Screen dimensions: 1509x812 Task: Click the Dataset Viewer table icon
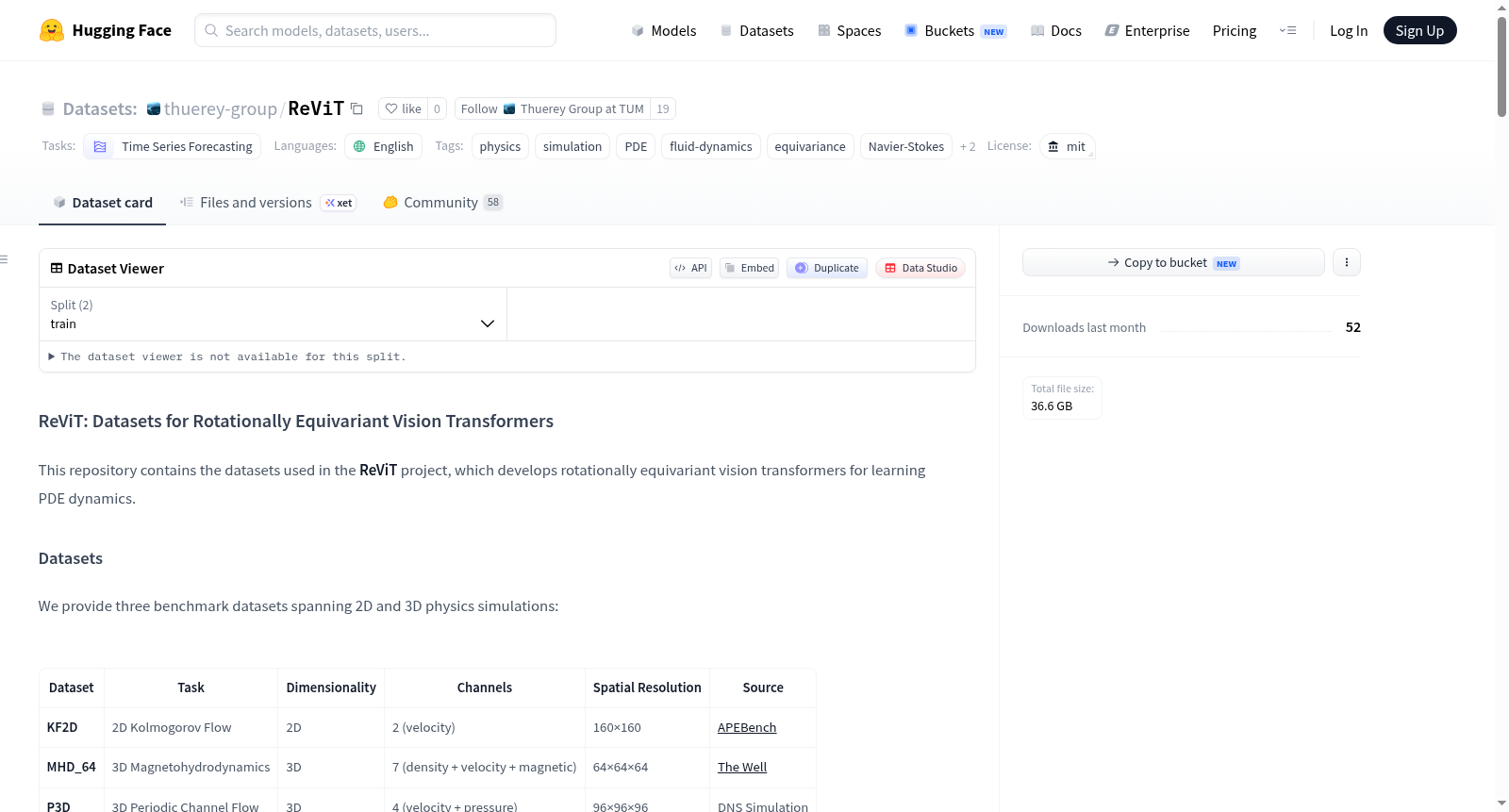coord(57,268)
